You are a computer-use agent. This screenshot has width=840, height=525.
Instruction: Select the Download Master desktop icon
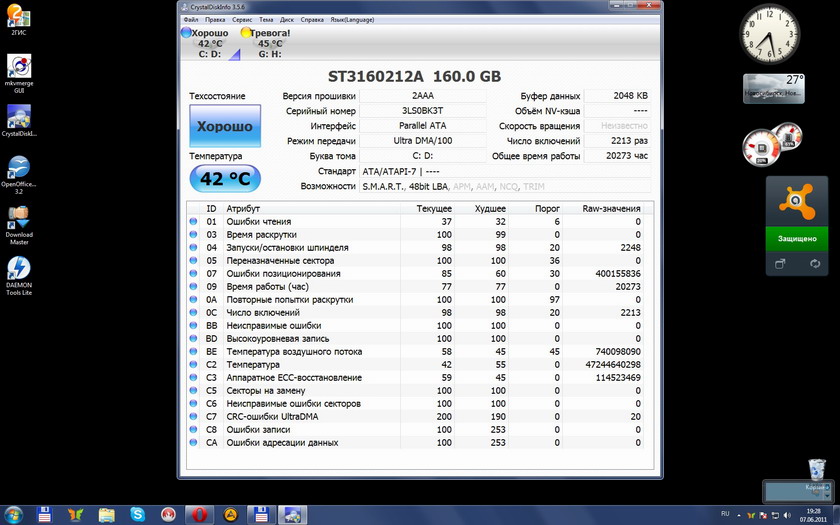pyautogui.click(x=19, y=225)
